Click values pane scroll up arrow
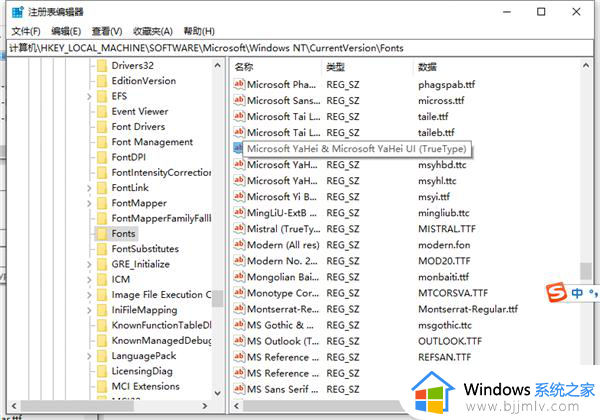600x420 pixels. pyautogui.click(x=586, y=65)
